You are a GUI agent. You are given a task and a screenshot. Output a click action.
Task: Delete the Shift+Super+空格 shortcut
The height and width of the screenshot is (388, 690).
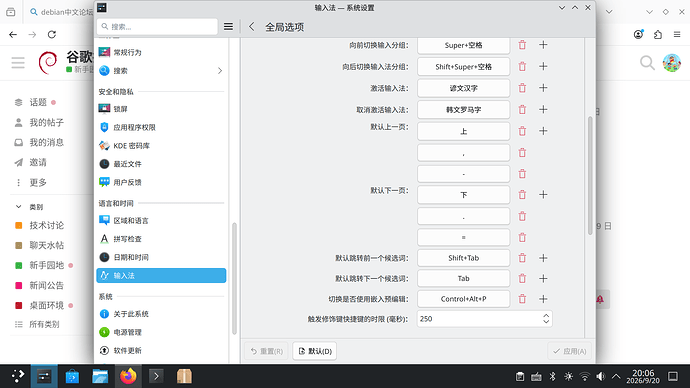(x=522, y=66)
